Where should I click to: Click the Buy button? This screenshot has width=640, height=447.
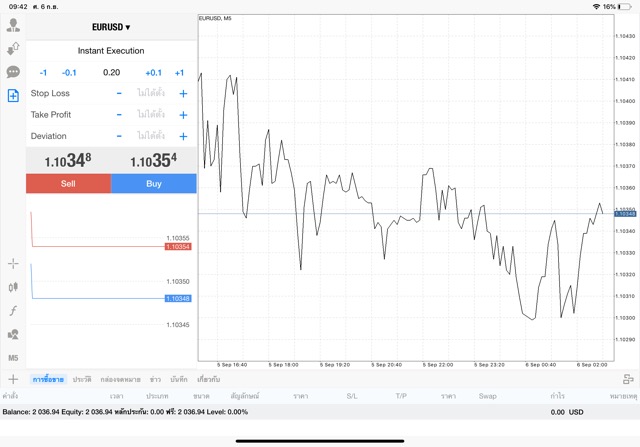(154, 183)
